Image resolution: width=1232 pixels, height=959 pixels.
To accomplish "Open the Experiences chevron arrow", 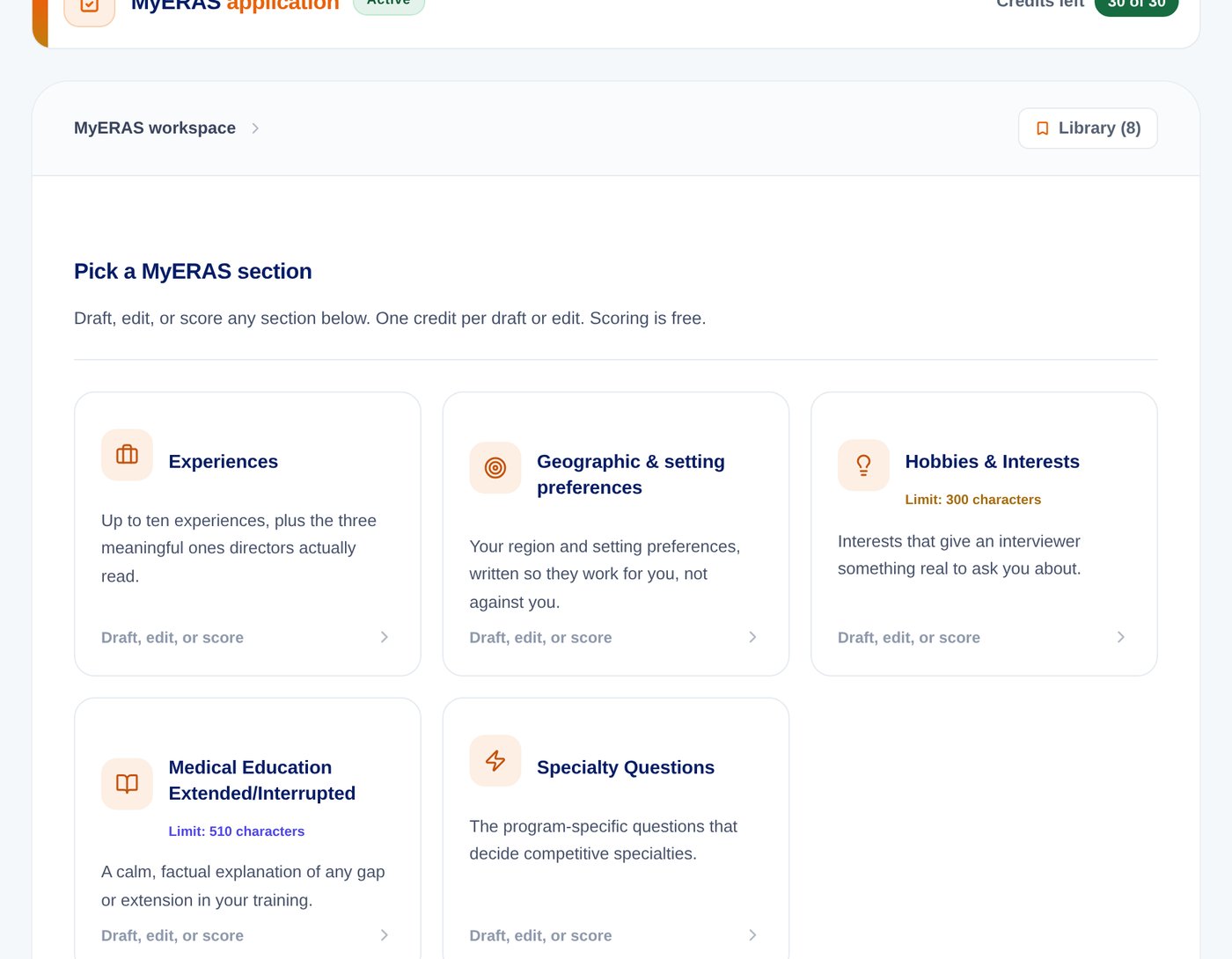I will tap(385, 637).
